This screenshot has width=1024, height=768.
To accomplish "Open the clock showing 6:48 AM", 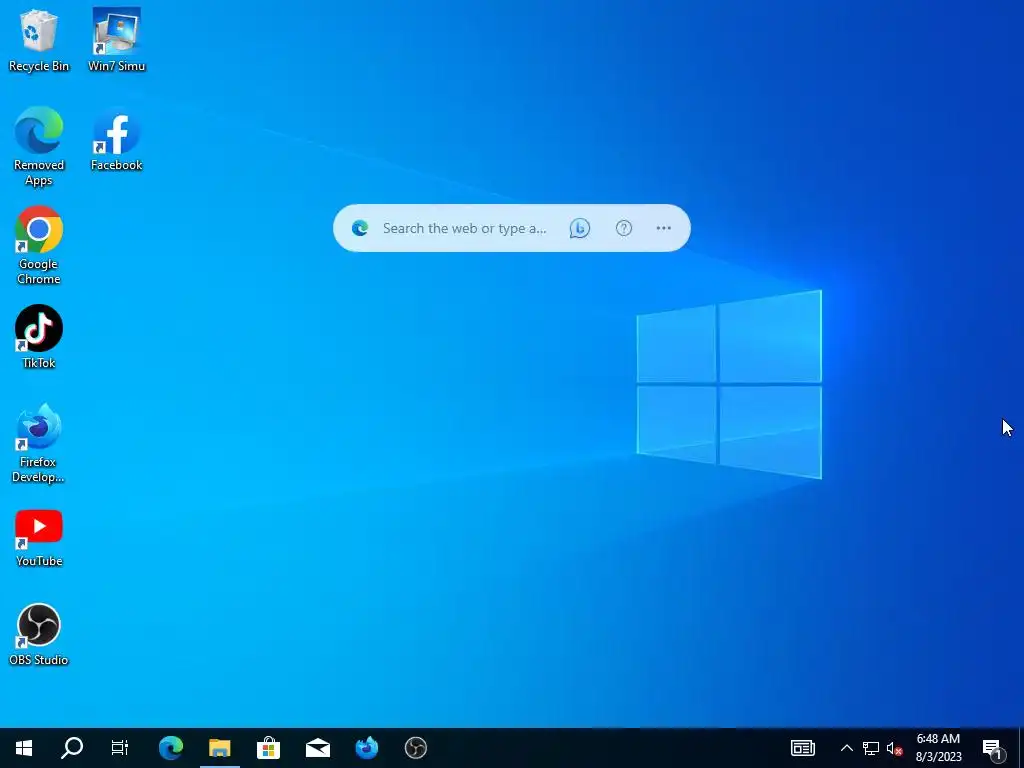I will pyautogui.click(x=938, y=748).
